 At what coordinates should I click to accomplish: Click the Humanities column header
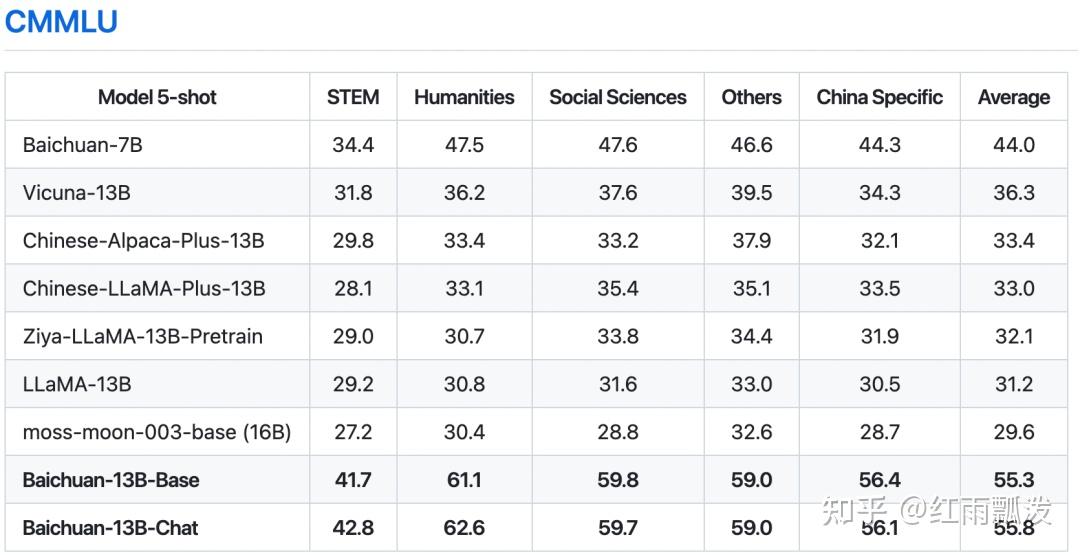(x=464, y=97)
